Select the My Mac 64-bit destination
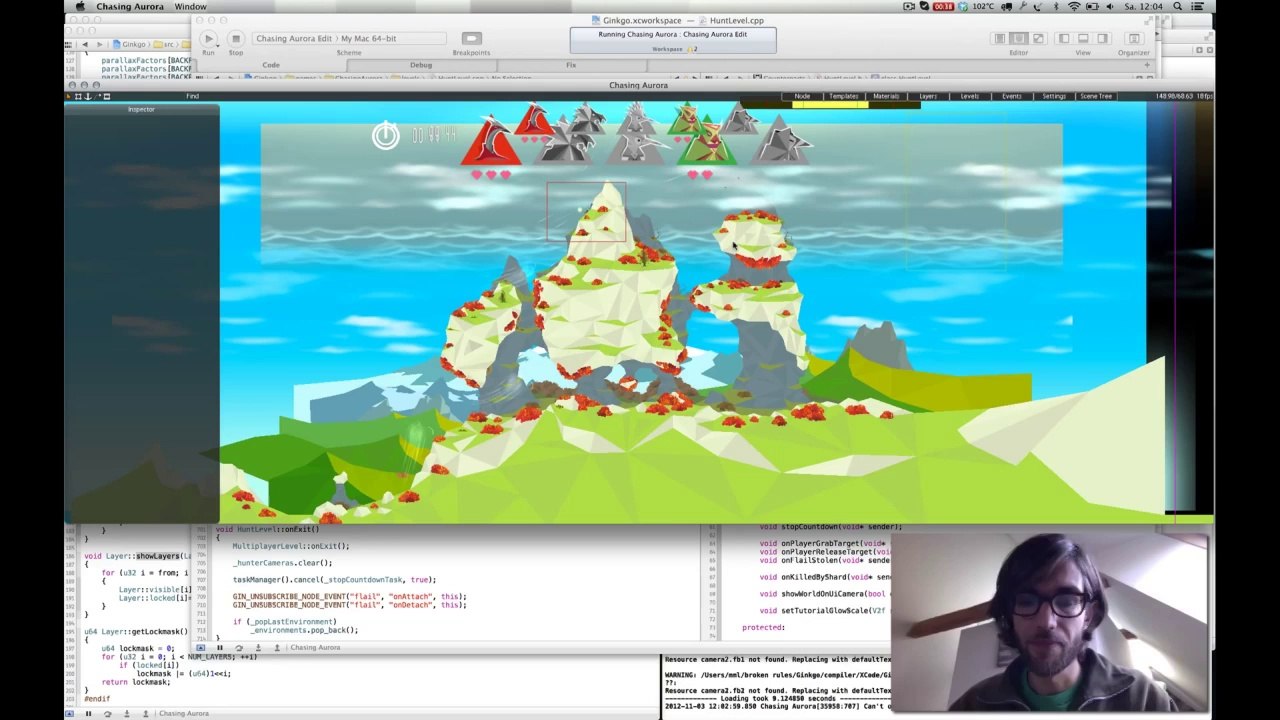Screen dimensions: 1280x720 pos(369,38)
